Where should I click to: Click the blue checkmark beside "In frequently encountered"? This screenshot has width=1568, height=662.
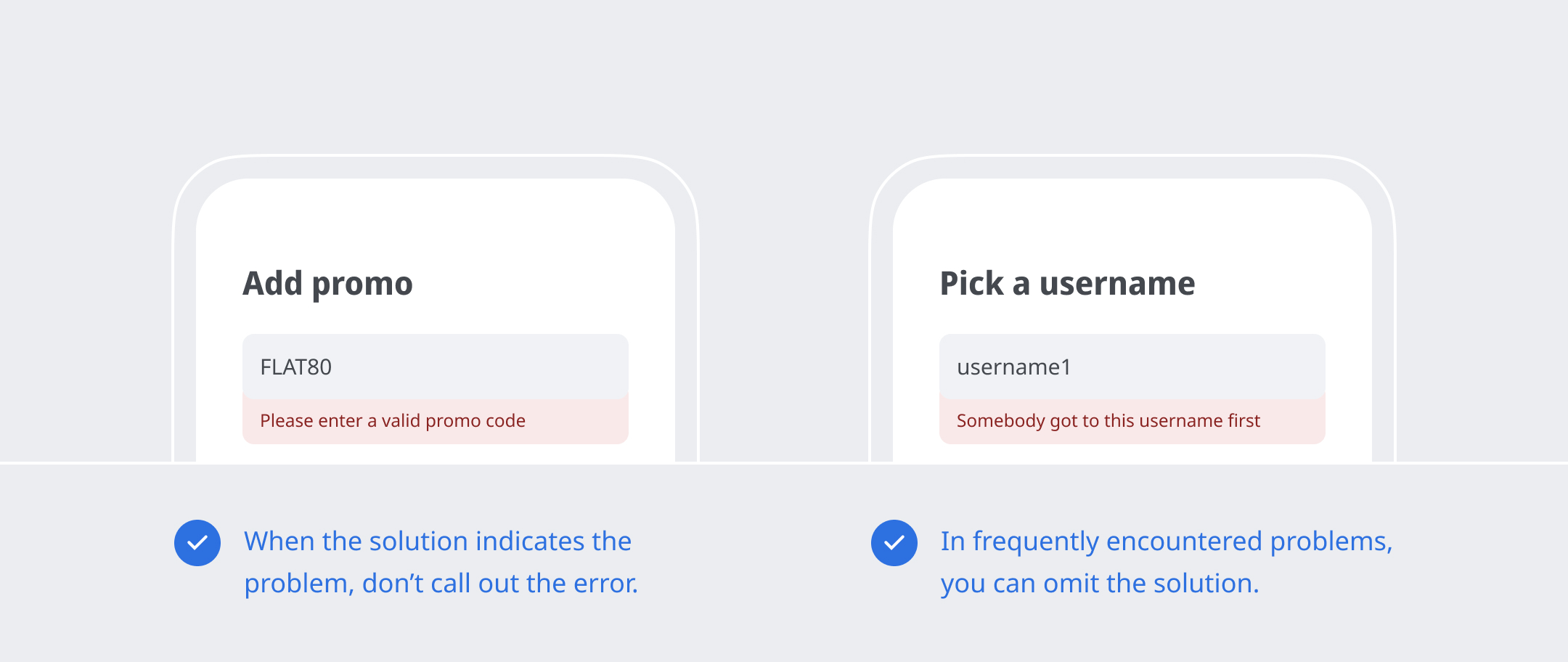click(894, 543)
